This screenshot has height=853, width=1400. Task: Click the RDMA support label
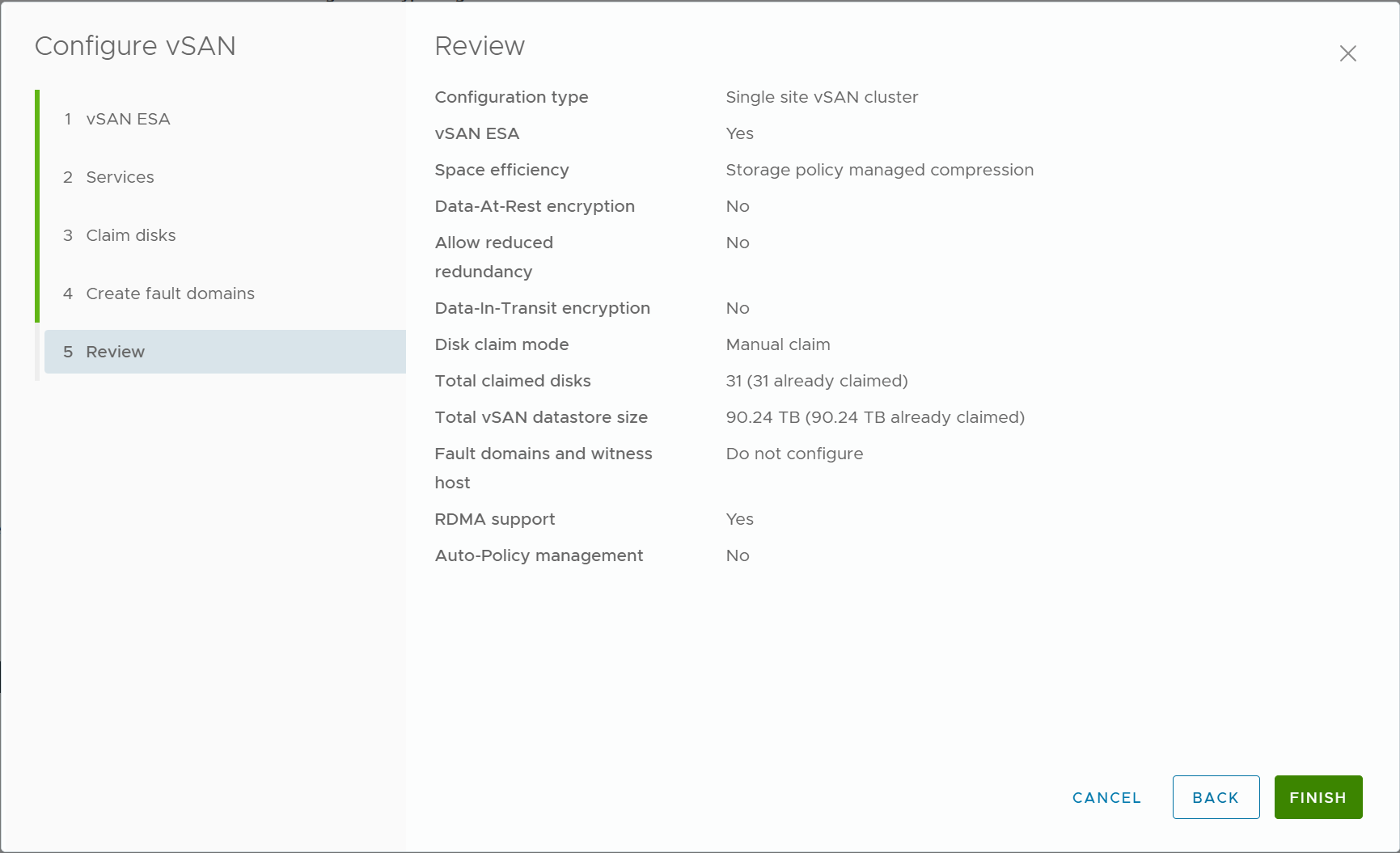coord(494,519)
